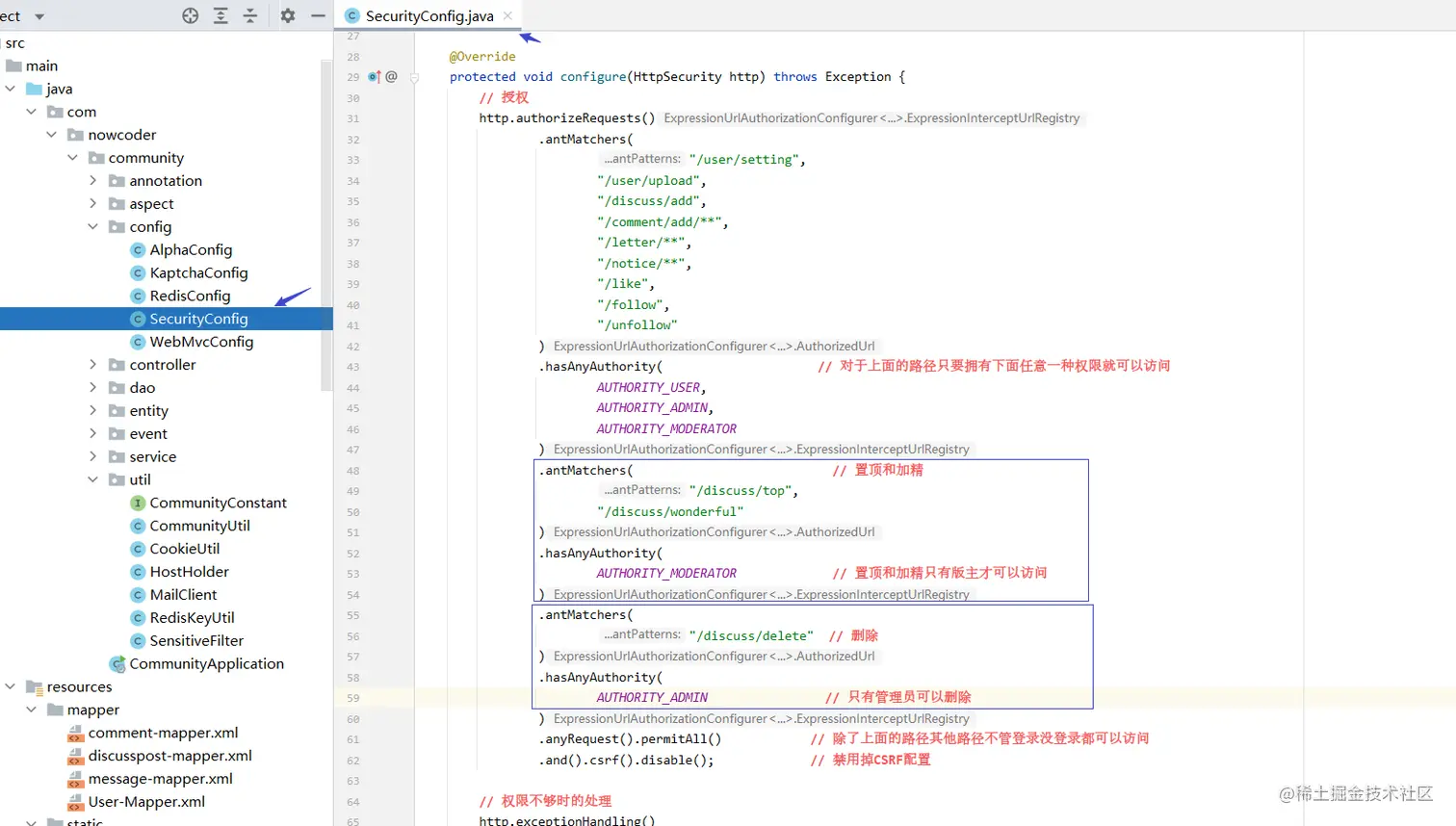Expand the aspect package
The image size is (1456, 826).
coord(92,204)
